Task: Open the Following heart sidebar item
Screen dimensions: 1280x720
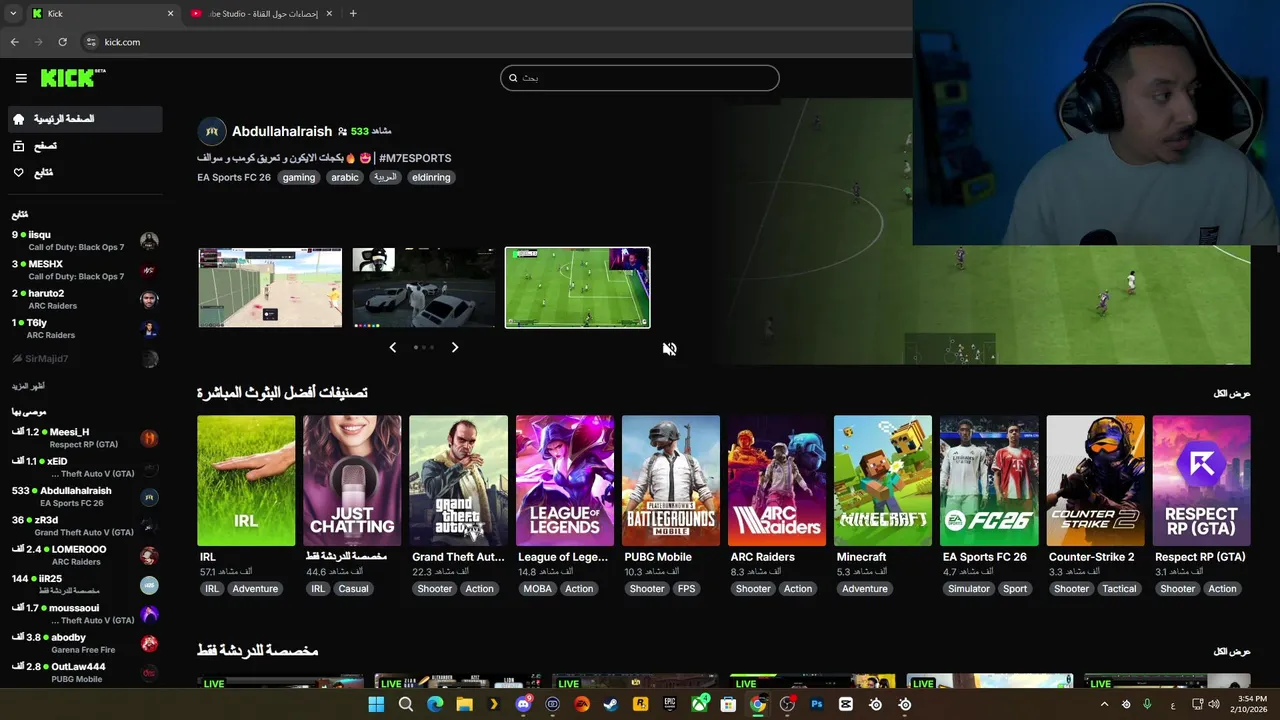Action: click(x=84, y=173)
